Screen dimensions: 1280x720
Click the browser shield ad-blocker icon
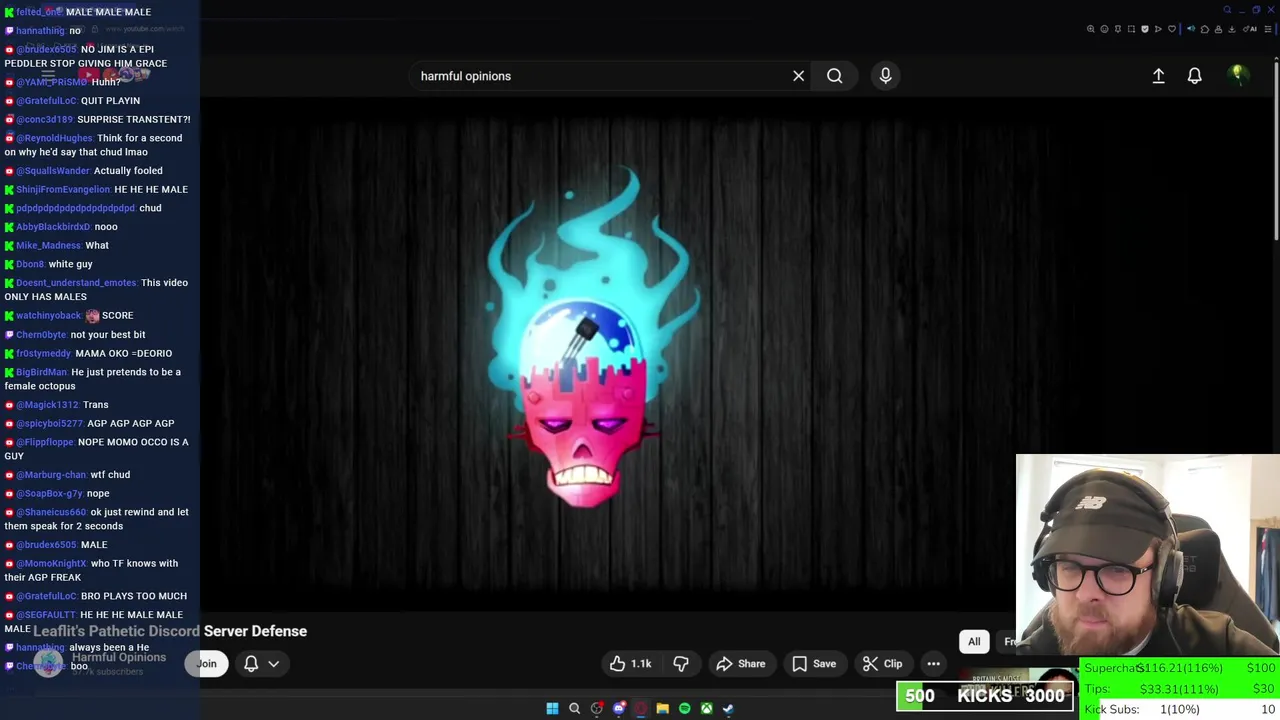(x=1145, y=29)
